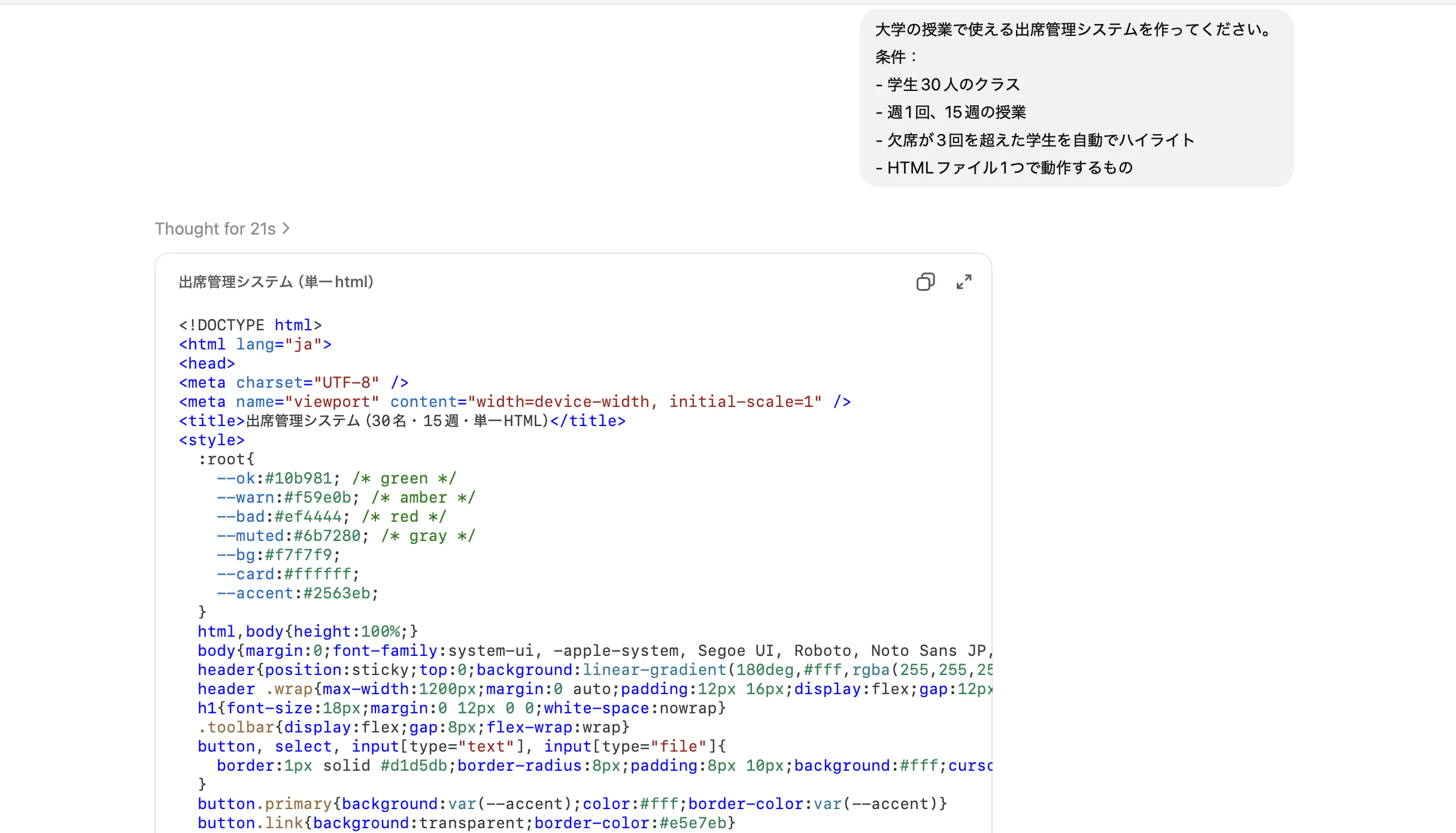Click the ':root{' code line
The image size is (1456, 833).
[226, 459]
